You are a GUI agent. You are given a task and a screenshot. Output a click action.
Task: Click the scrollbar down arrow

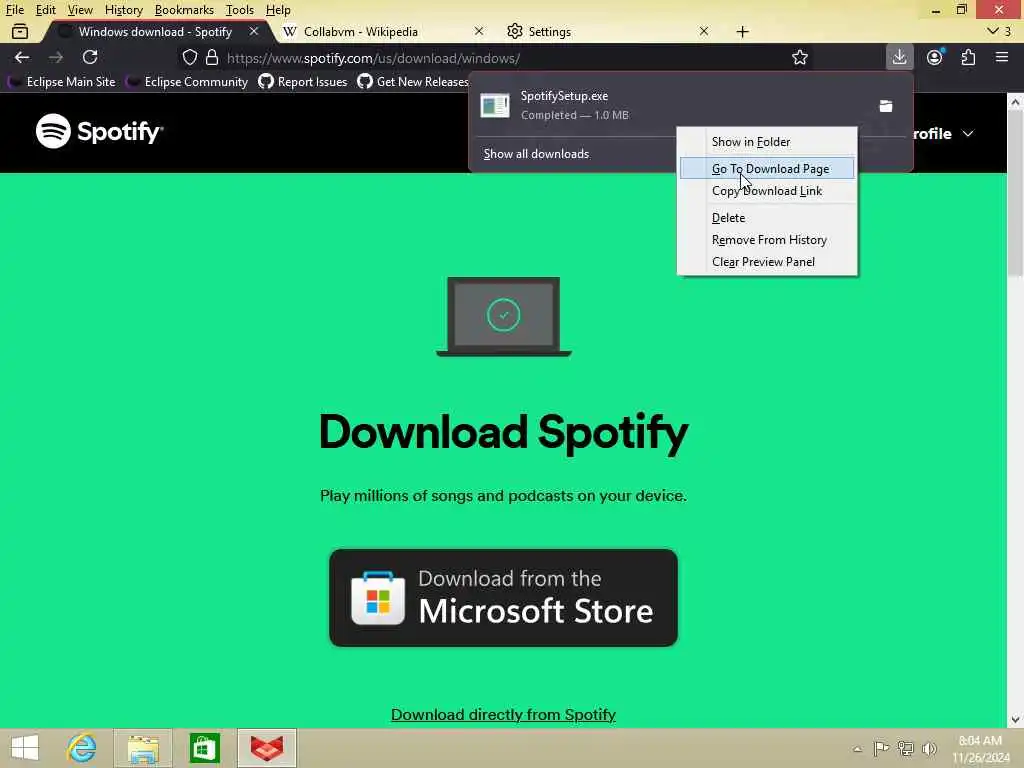[x=1015, y=720]
